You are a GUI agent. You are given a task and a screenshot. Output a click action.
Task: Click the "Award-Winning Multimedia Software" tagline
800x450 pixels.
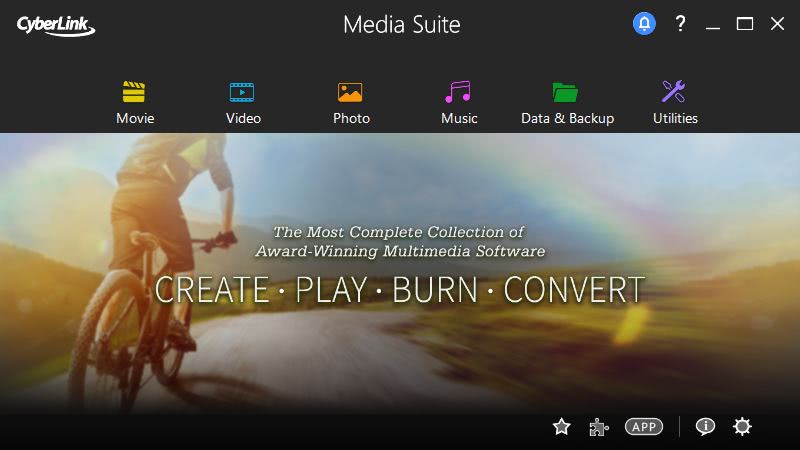point(401,251)
